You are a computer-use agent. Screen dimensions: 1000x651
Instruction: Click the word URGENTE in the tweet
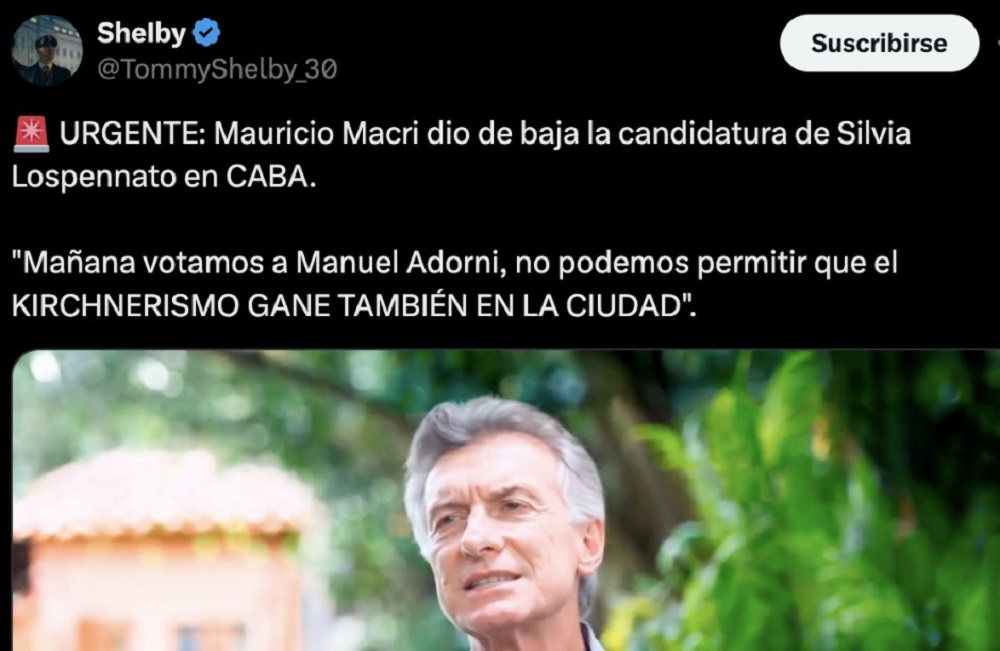click(x=132, y=134)
